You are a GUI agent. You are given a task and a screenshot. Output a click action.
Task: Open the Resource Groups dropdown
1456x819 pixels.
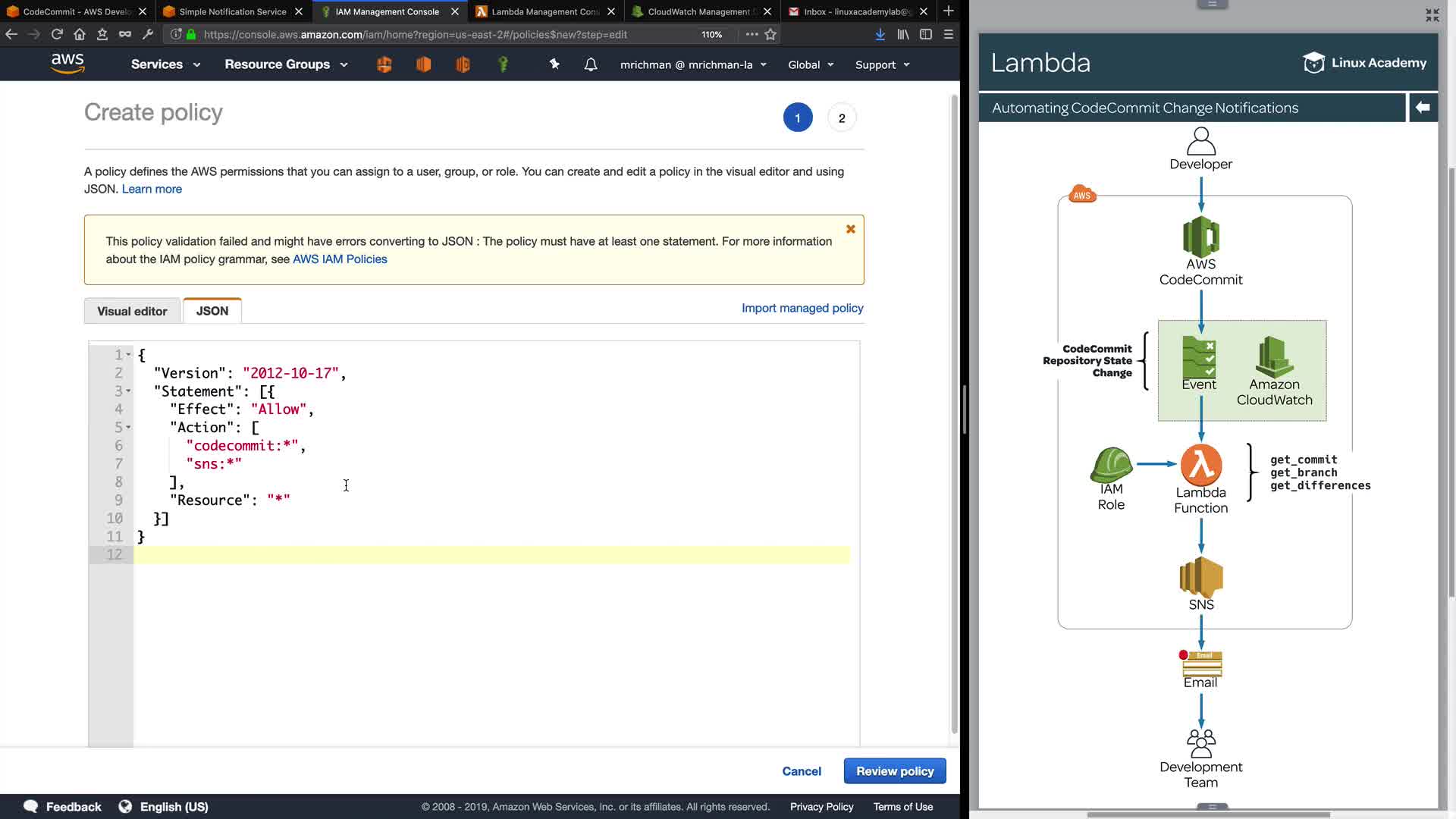pyautogui.click(x=286, y=64)
